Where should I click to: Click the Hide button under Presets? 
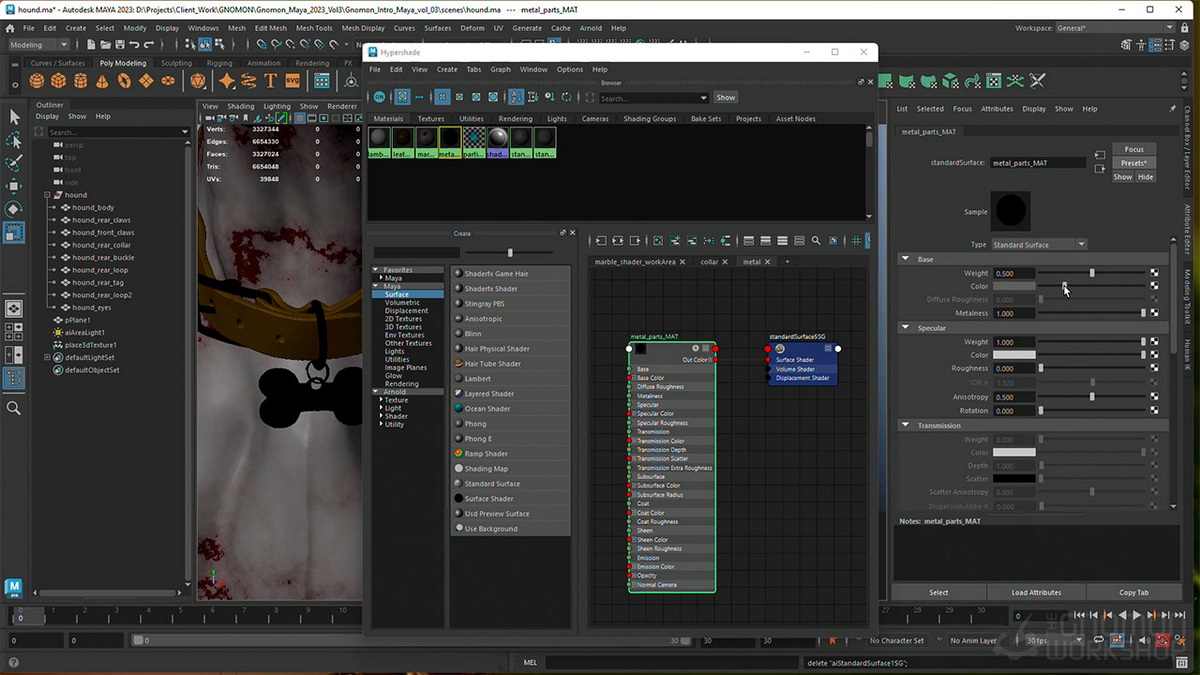1146,177
